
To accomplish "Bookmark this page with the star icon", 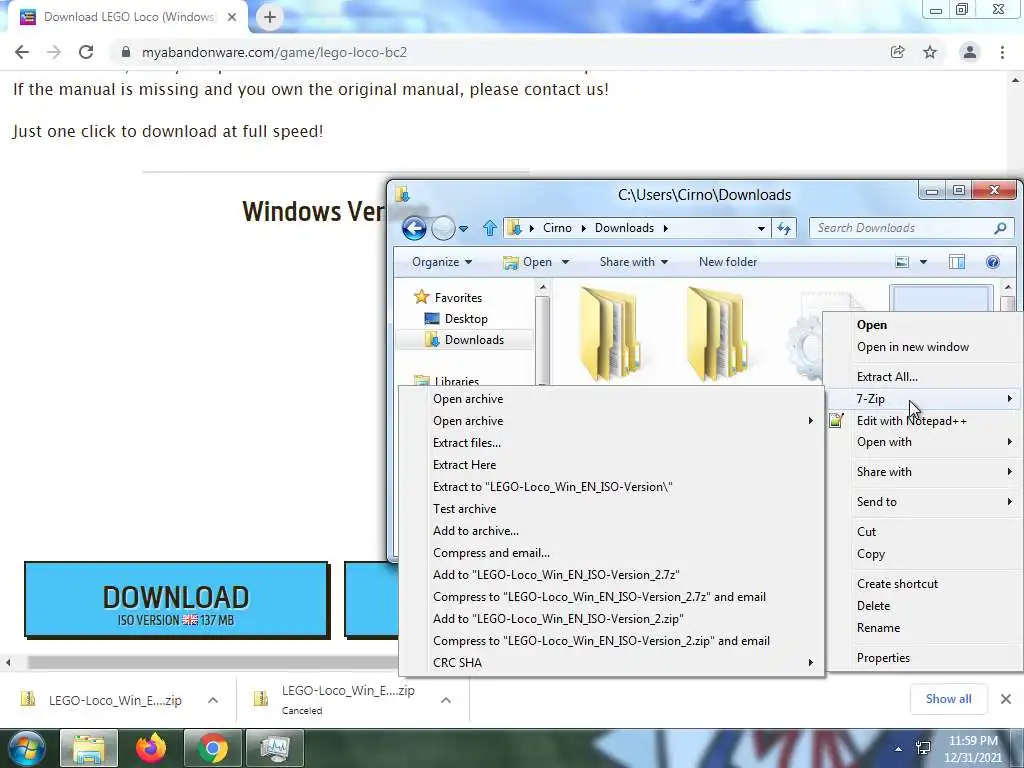I will 930,52.
